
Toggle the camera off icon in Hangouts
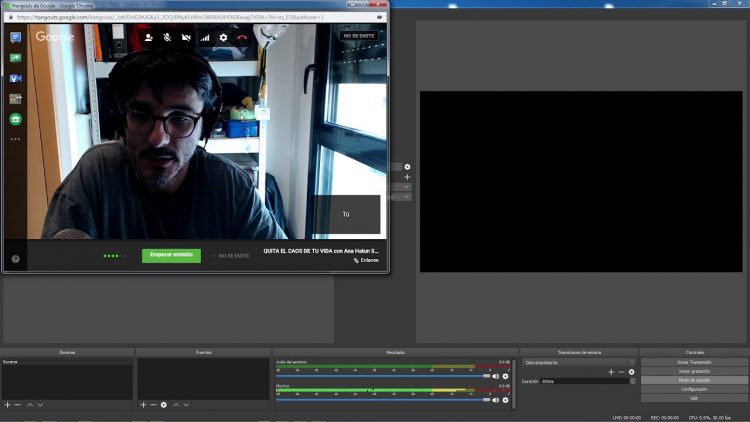(186, 37)
